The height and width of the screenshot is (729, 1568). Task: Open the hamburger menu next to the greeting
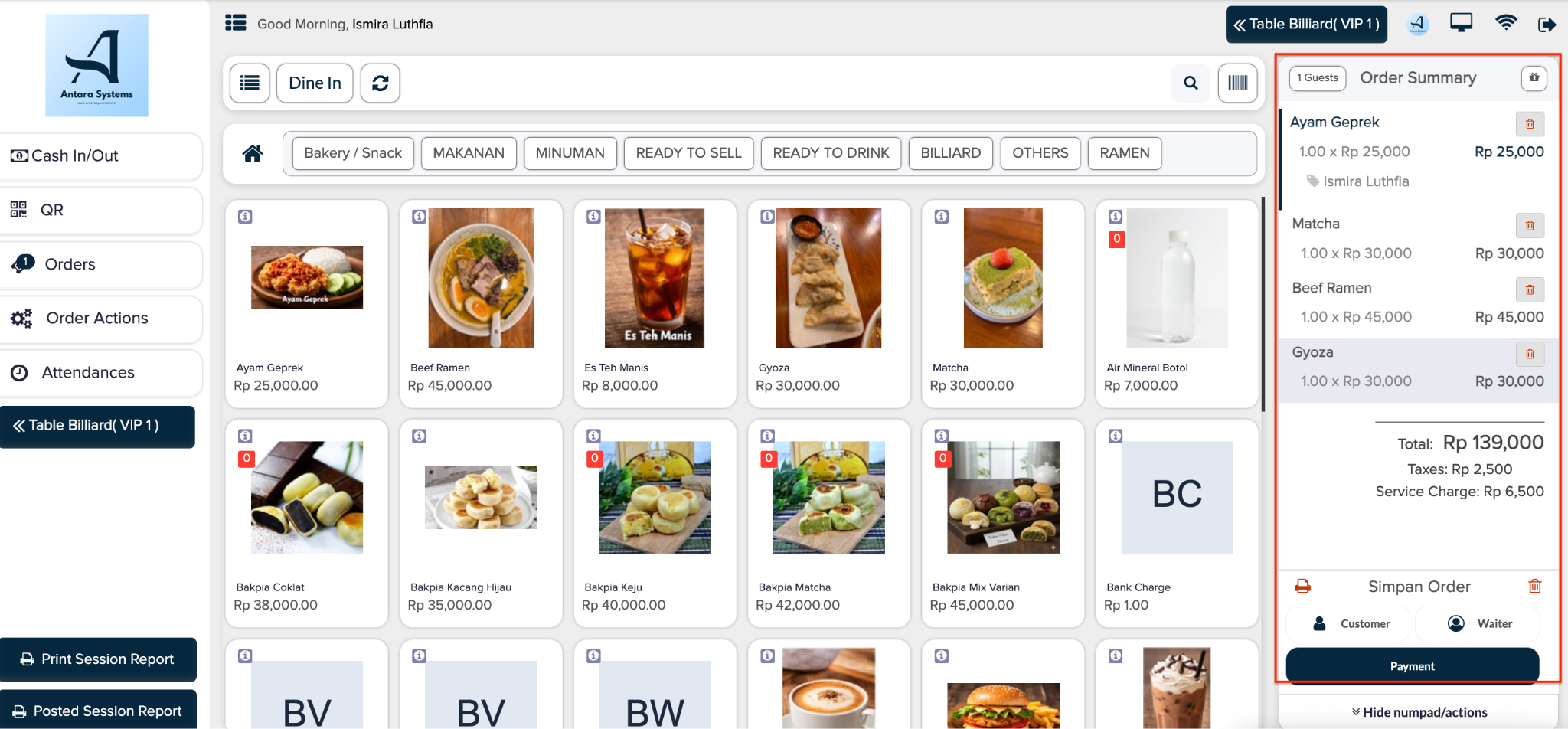click(236, 23)
